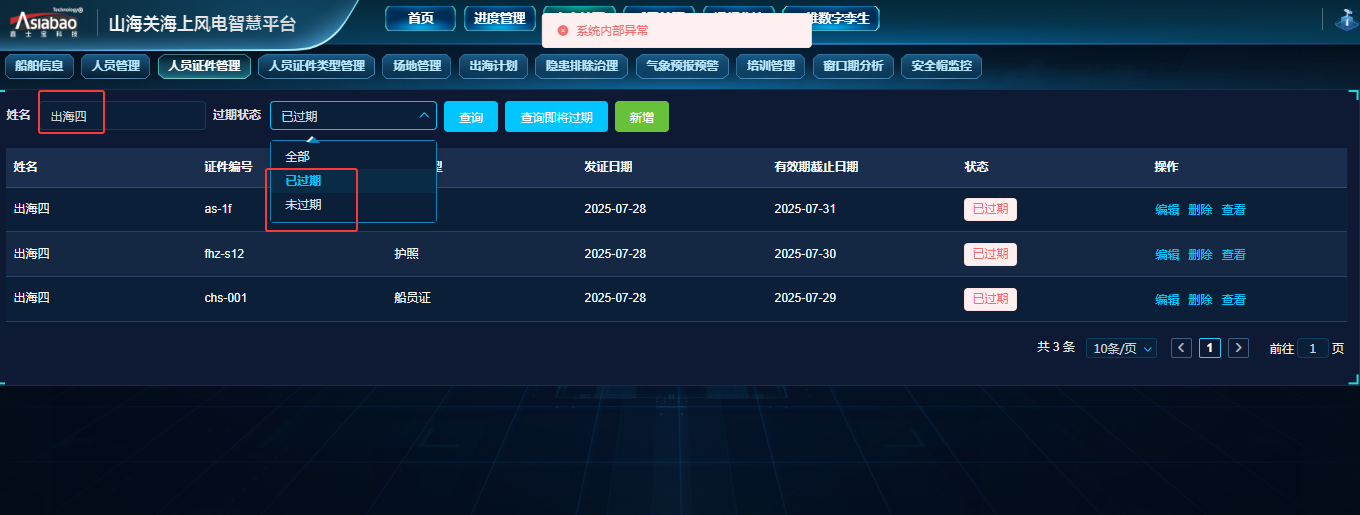This screenshot has height=515, width=1360.
Task: Click the 护照 certificate type cell
Action: pyautogui.click(x=406, y=254)
